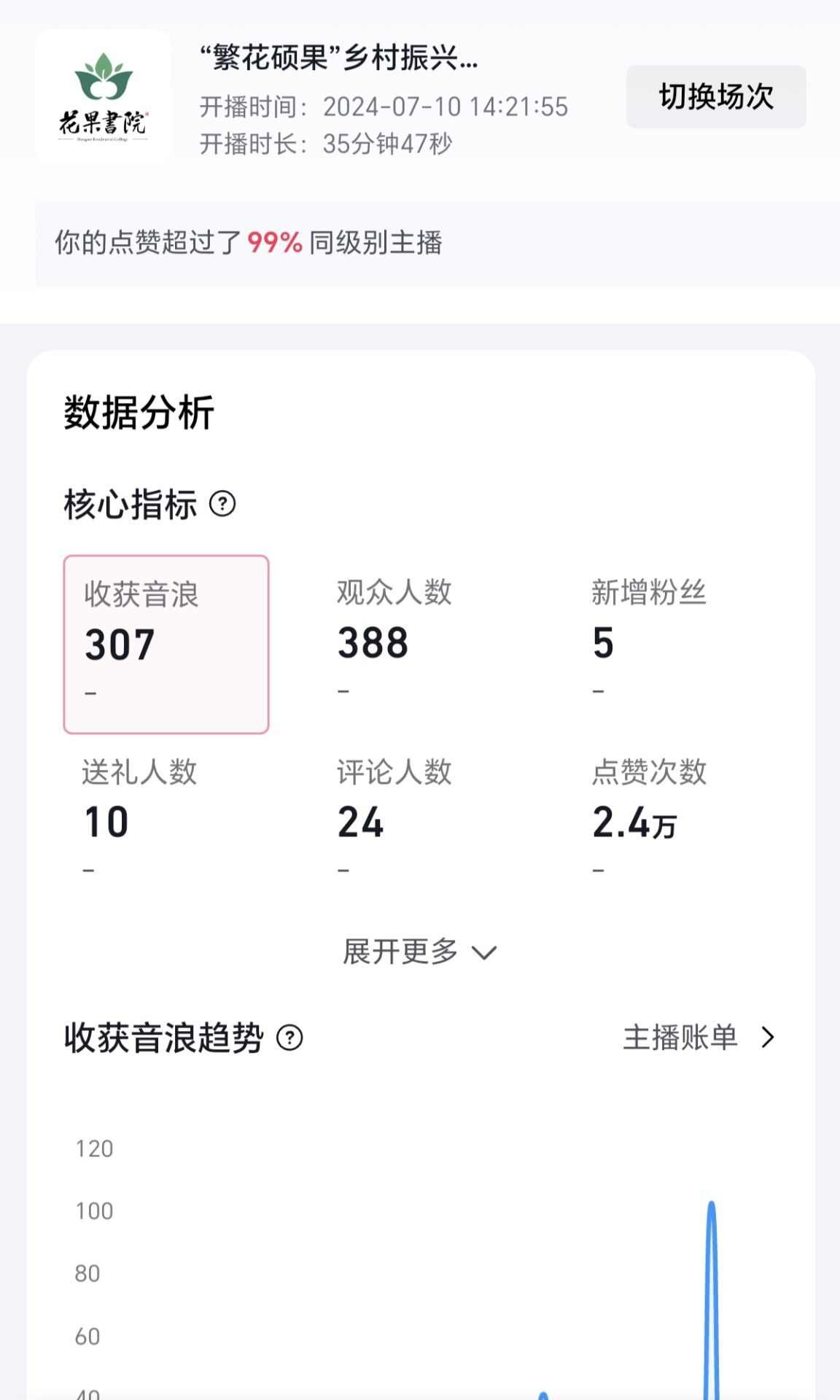840x1400 pixels.
Task: Open the 主播账单 link
Action: tap(680, 1038)
